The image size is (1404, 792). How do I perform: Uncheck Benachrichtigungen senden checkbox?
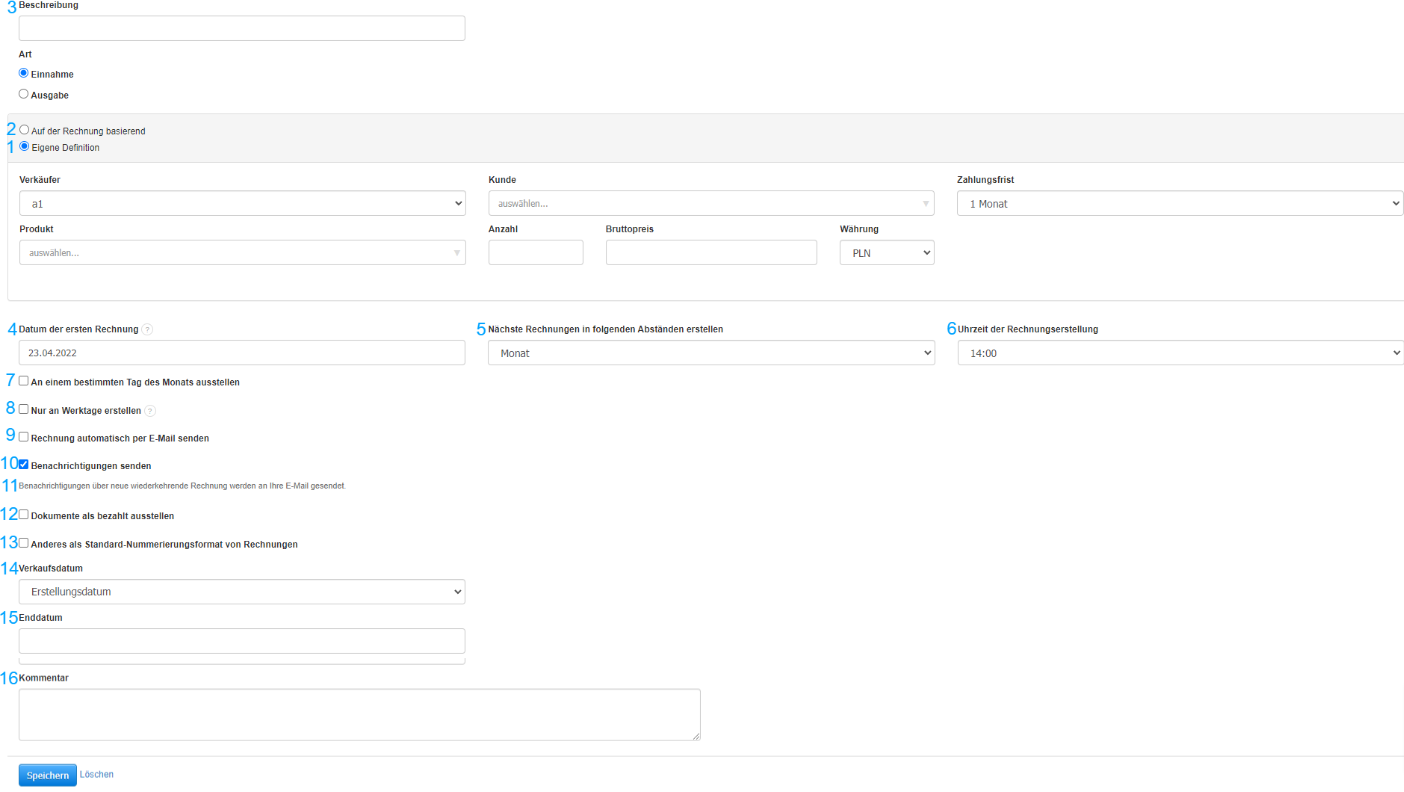24,464
